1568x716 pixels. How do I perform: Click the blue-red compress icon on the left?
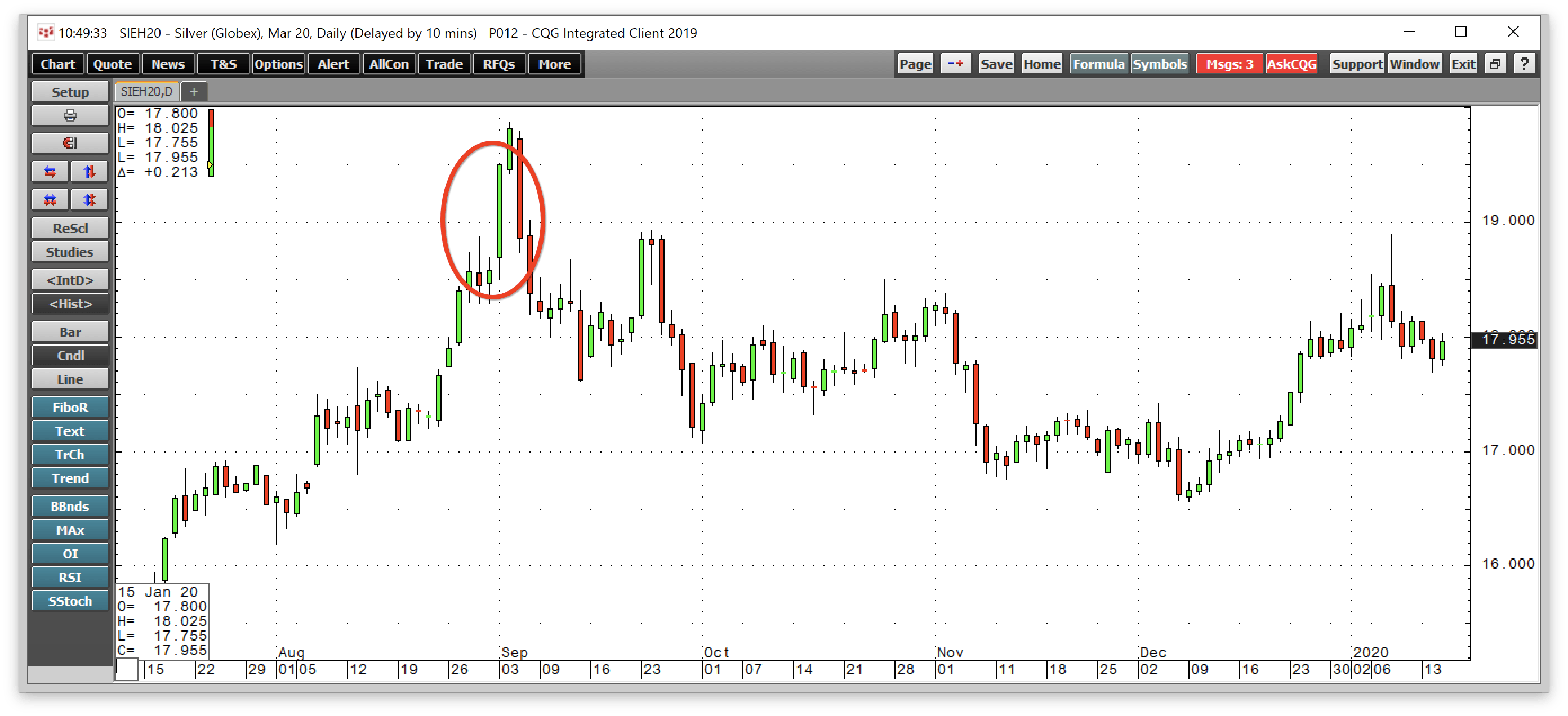(x=50, y=199)
